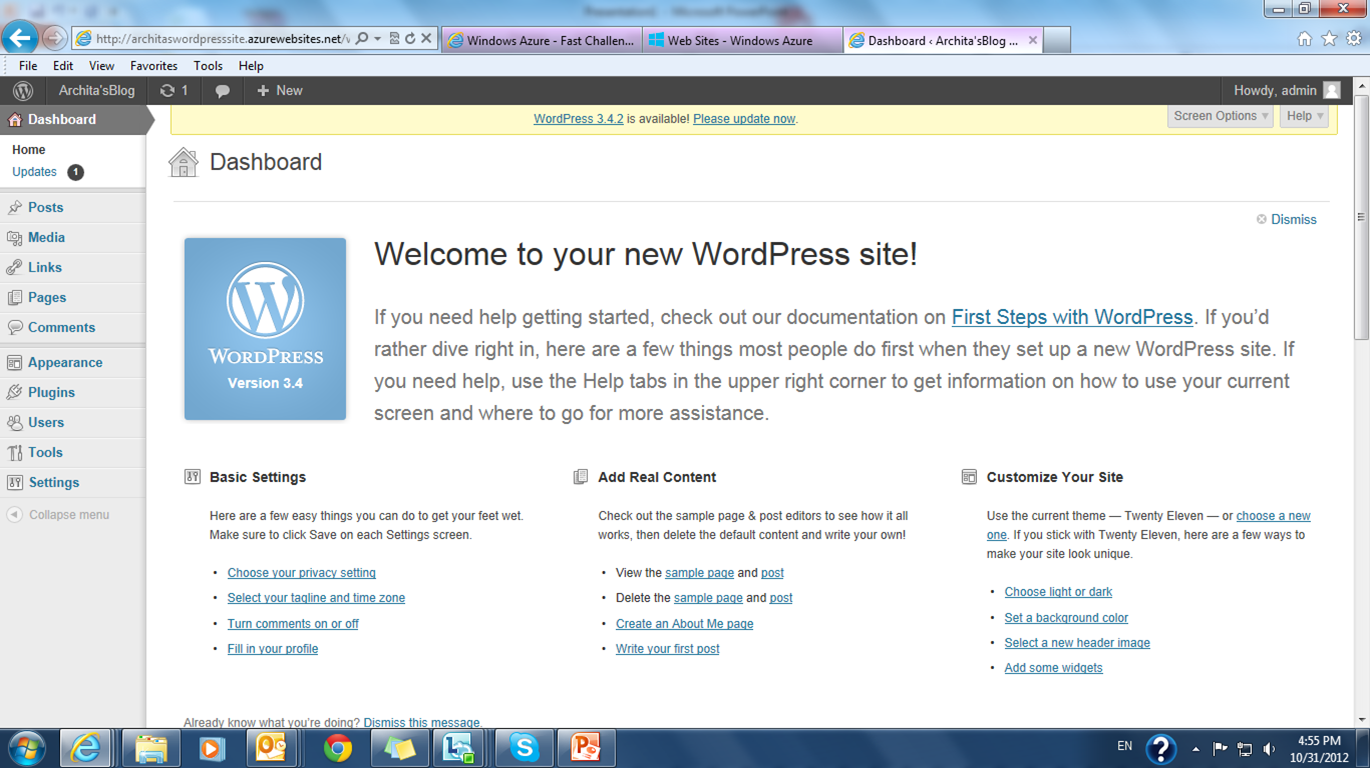Click the URL address bar field
Screen dimensions: 1370x768
click(x=220, y=39)
